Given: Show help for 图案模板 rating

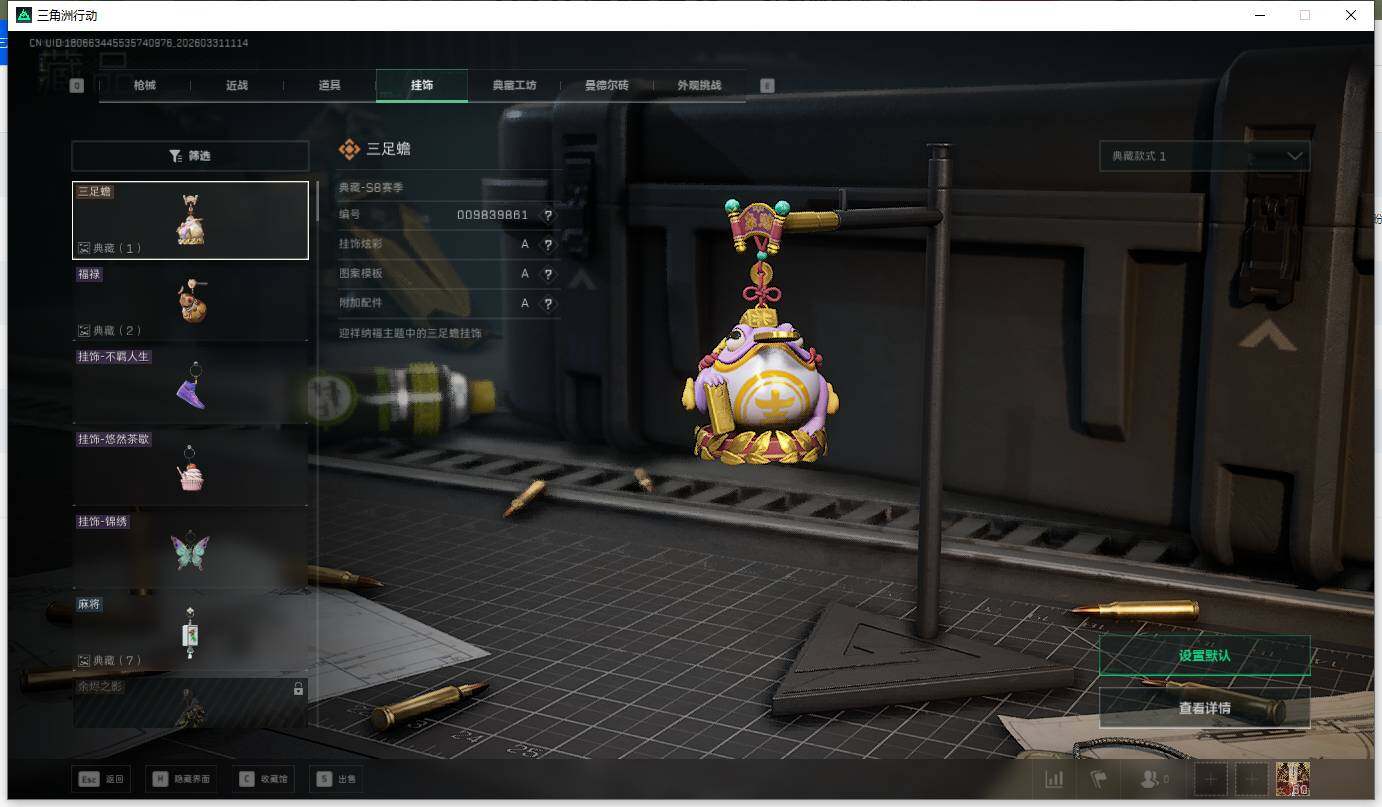Looking at the screenshot, I should tap(548, 274).
